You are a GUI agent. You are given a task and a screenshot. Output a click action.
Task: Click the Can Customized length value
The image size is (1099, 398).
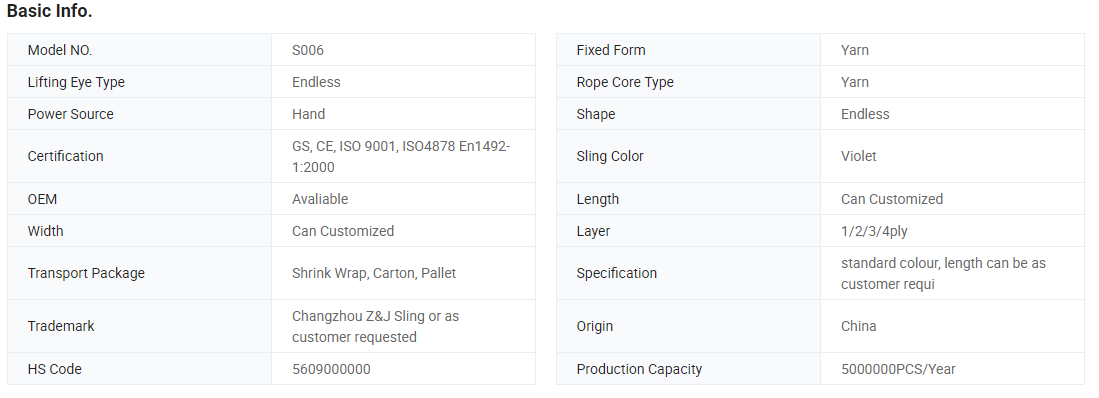coord(892,199)
